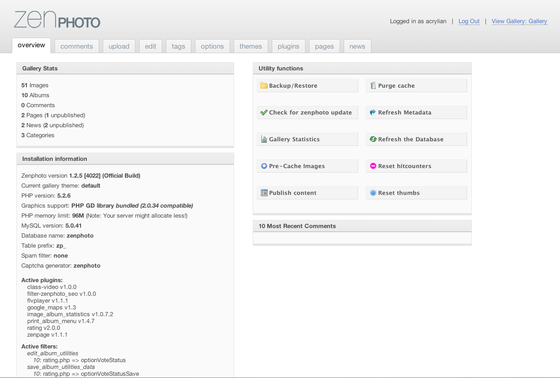Click the Pre-Cache Images circle icon

[x=264, y=166]
